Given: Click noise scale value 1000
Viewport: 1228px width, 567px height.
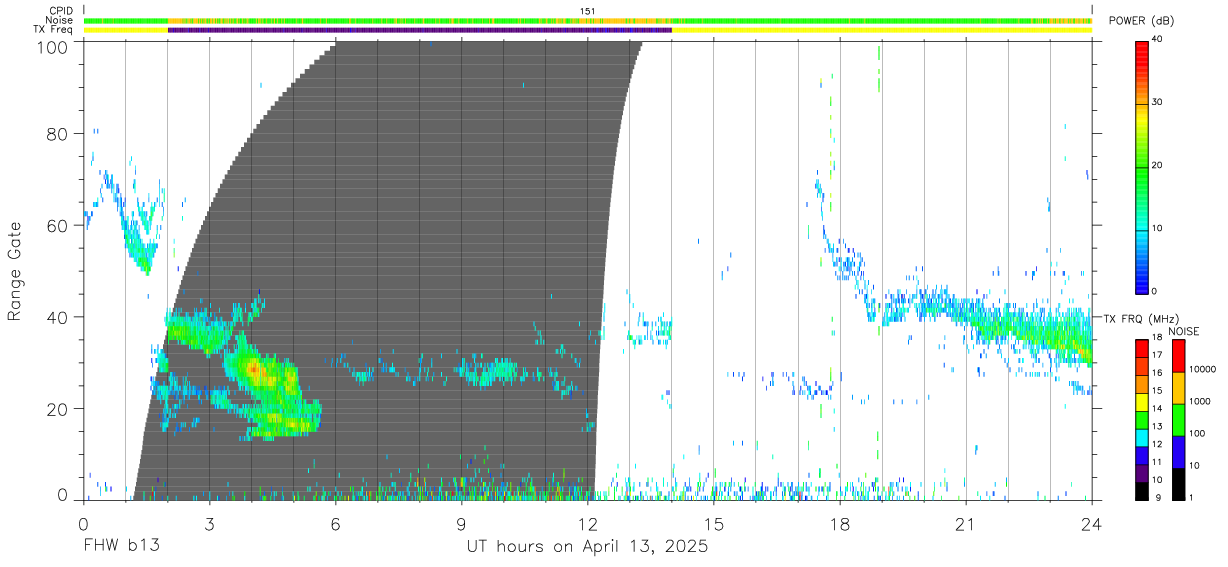Looking at the screenshot, I should tap(1198, 401).
